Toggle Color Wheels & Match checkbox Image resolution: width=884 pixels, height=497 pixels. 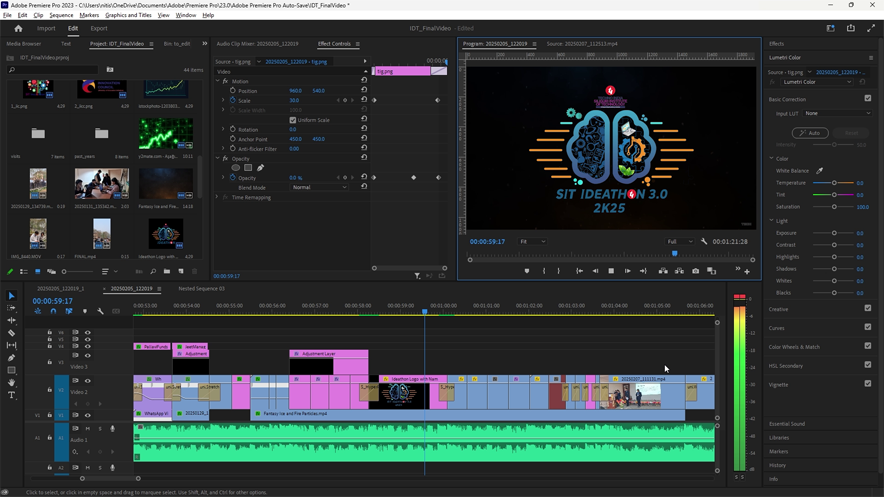pos(868,346)
